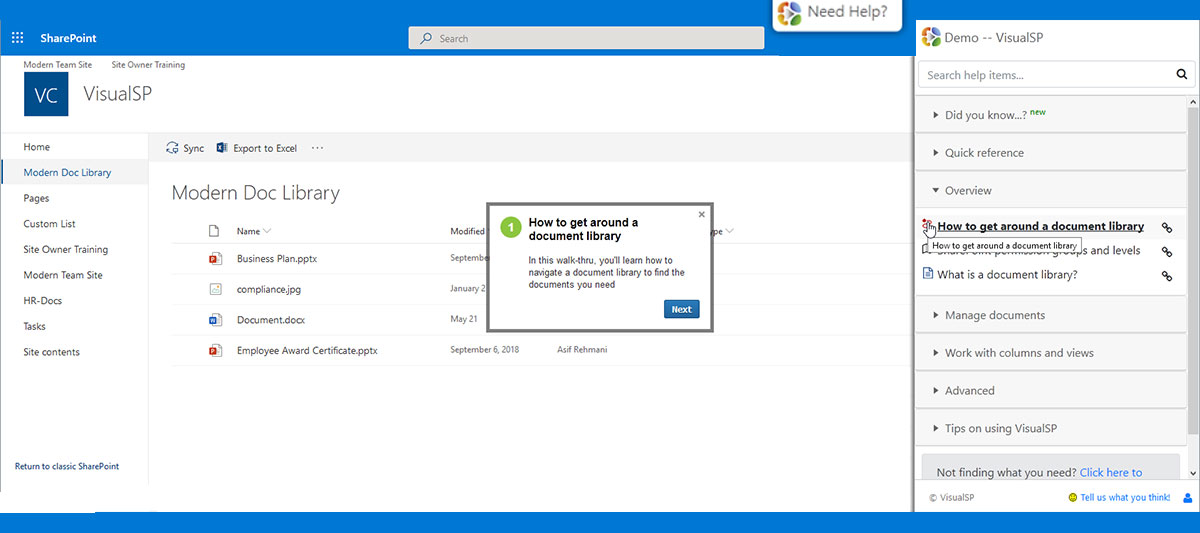The width and height of the screenshot is (1200, 533).
Task: Copy link for What is a document library
Action: (x=1167, y=276)
